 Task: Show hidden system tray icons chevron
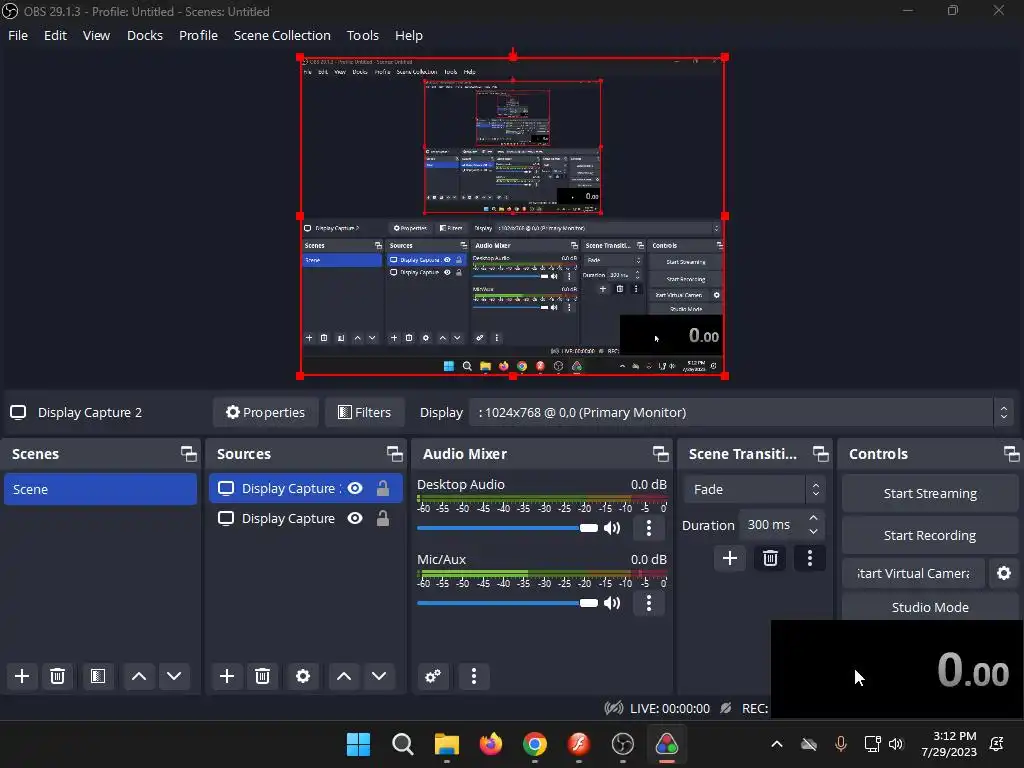[776, 744]
